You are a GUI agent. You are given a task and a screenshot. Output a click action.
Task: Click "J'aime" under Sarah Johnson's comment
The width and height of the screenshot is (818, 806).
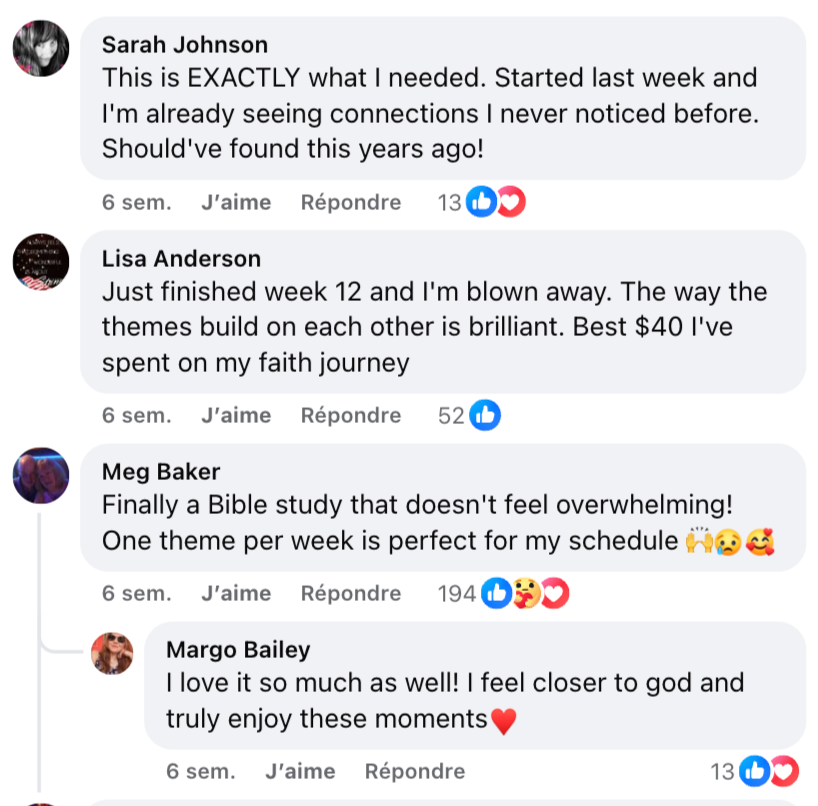coord(236,202)
